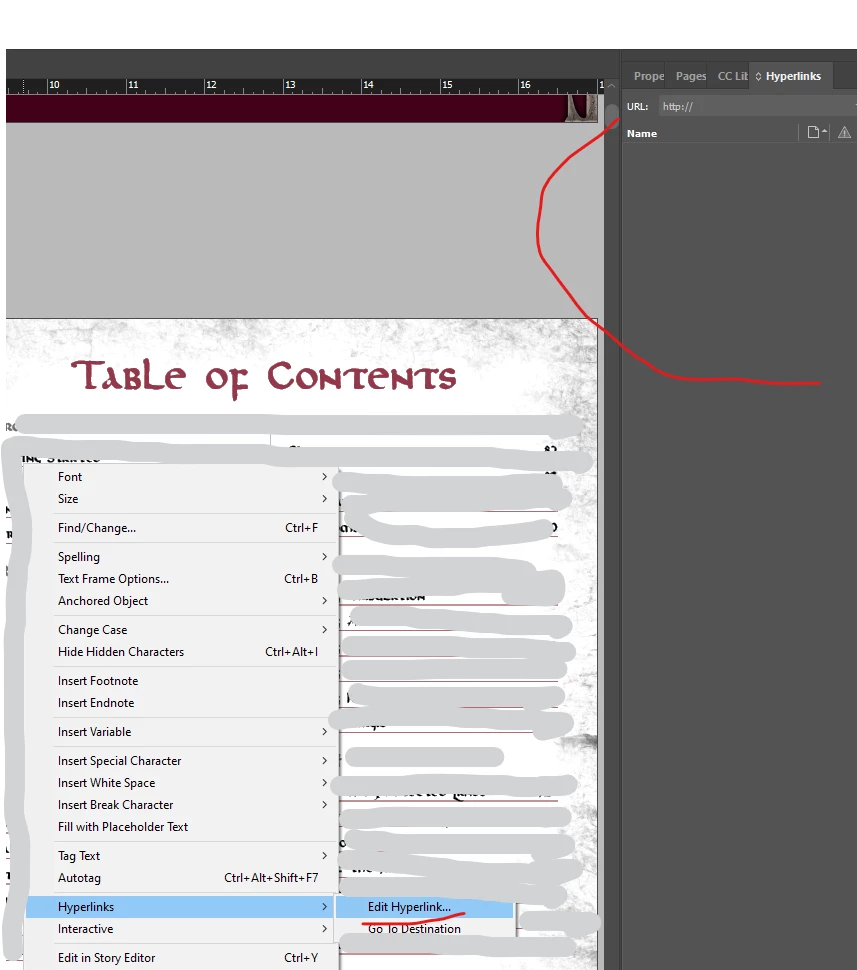857x970 pixels.
Task: Expand Insert Break Character submenu arrow
Action: 324,805
